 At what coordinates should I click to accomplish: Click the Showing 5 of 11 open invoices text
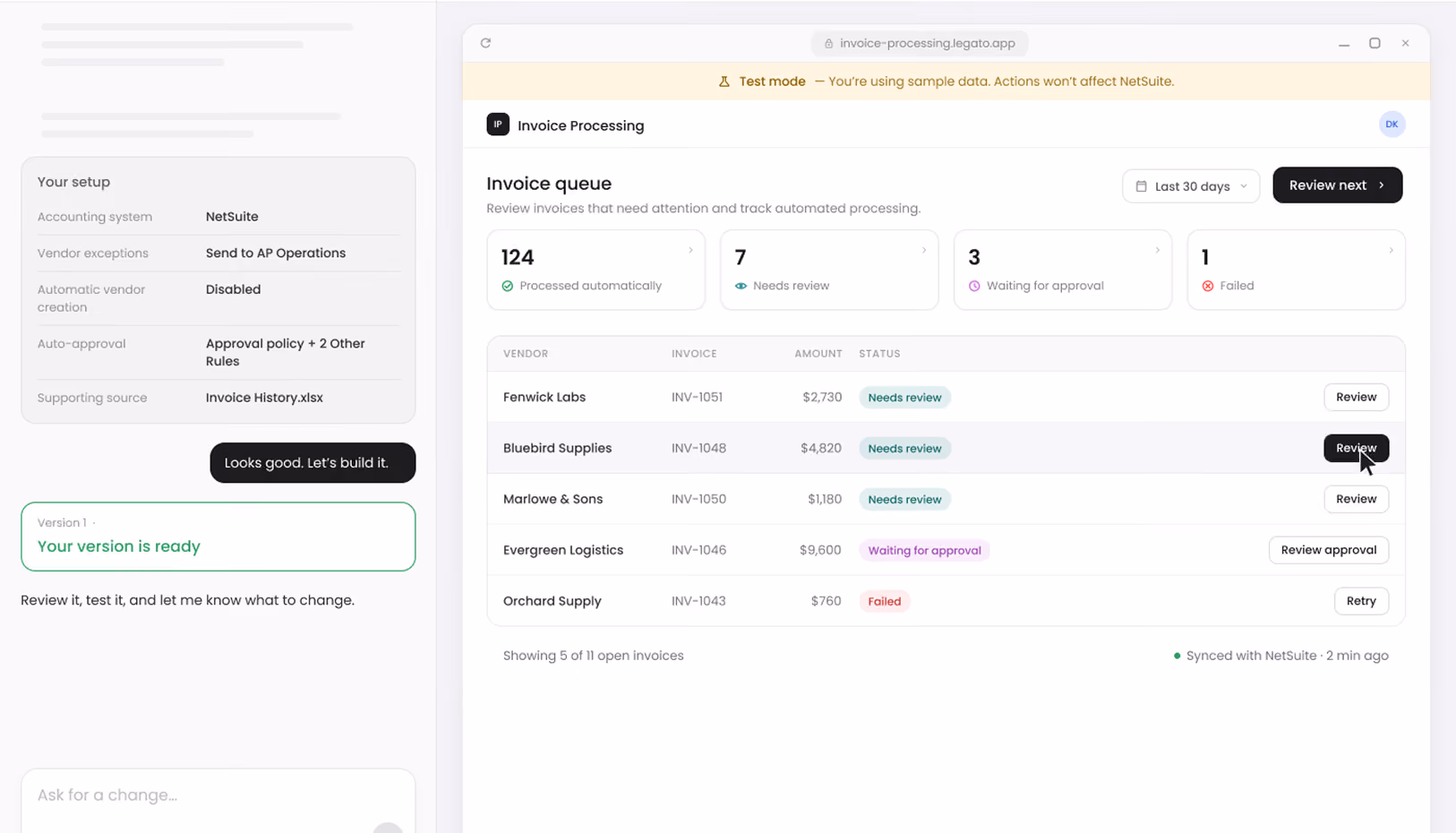click(593, 656)
